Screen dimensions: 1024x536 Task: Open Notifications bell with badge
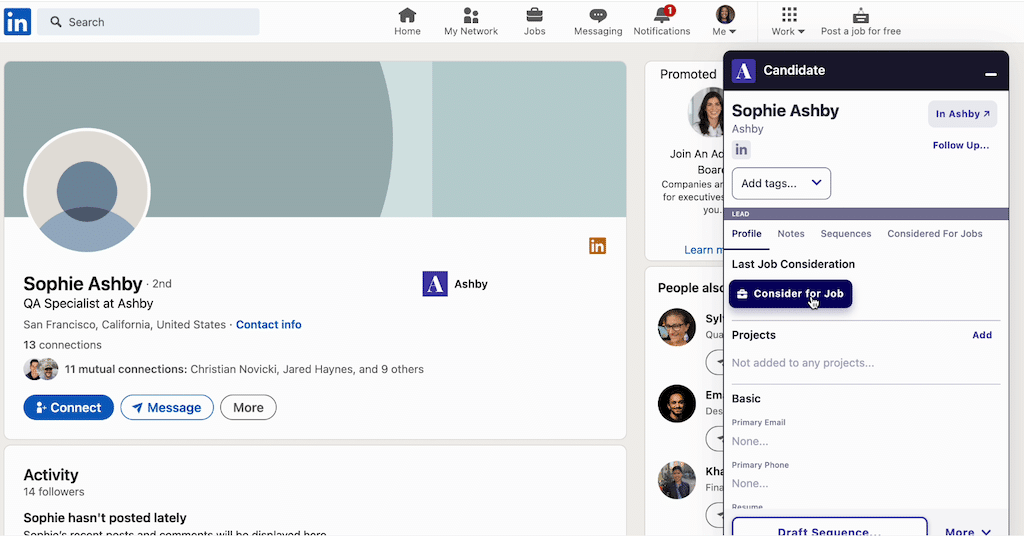click(x=662, y=22)
